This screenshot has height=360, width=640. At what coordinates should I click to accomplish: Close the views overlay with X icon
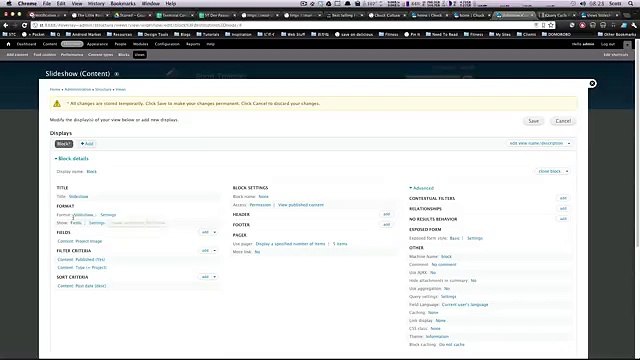(x=592, y=83)
